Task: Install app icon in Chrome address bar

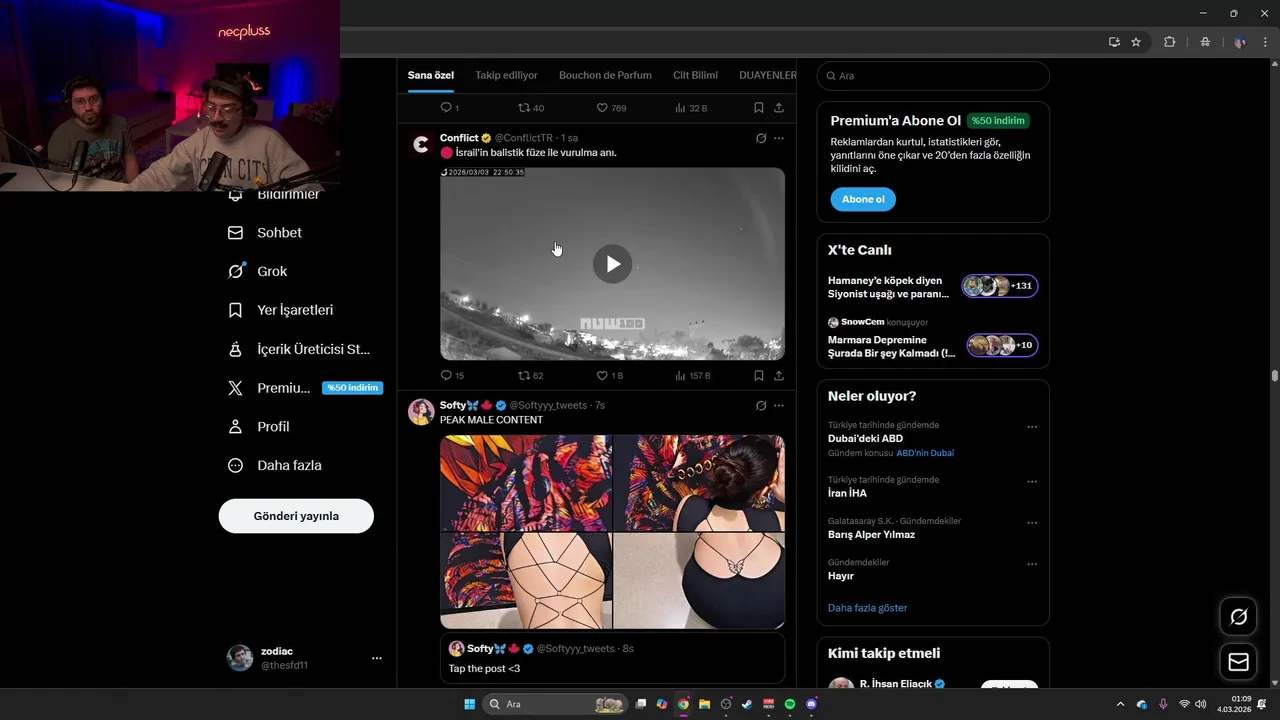Action: (x=1114, y=42)
